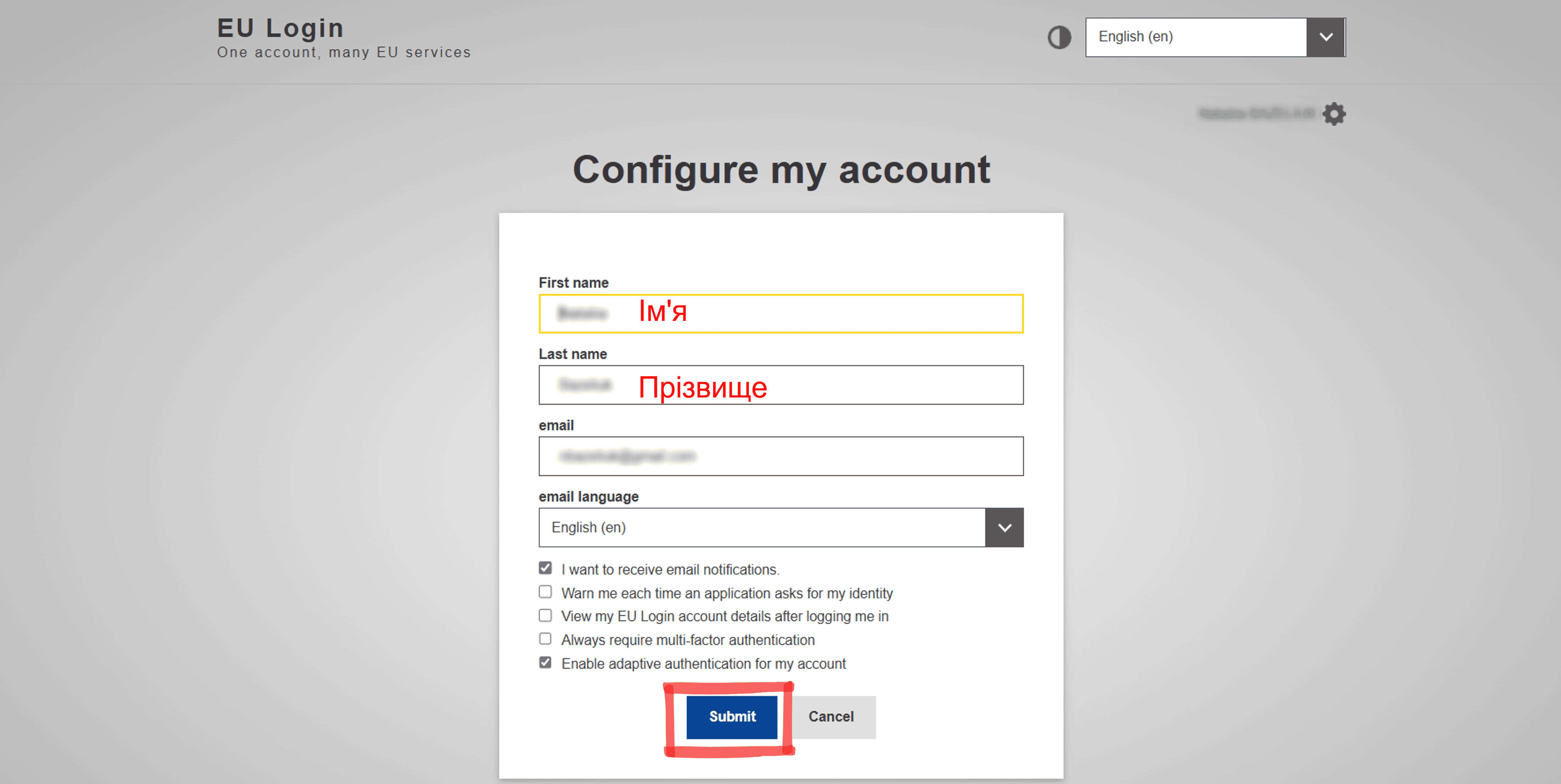The width and height of the screenshot is (1561, 784).
Task: Open the email language combo box
Action: pos(781,528)
